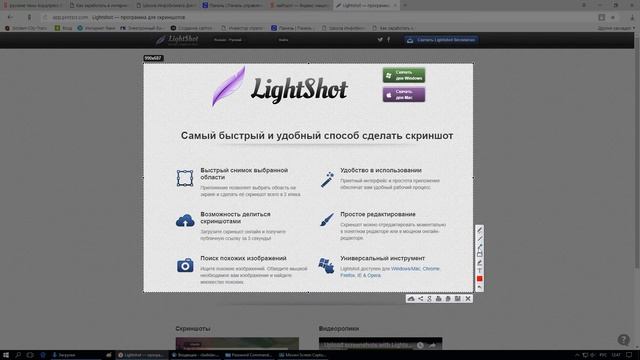Play the video tutorial thumbnail
This screenshot has width=640, height=360.
[380, 343]
